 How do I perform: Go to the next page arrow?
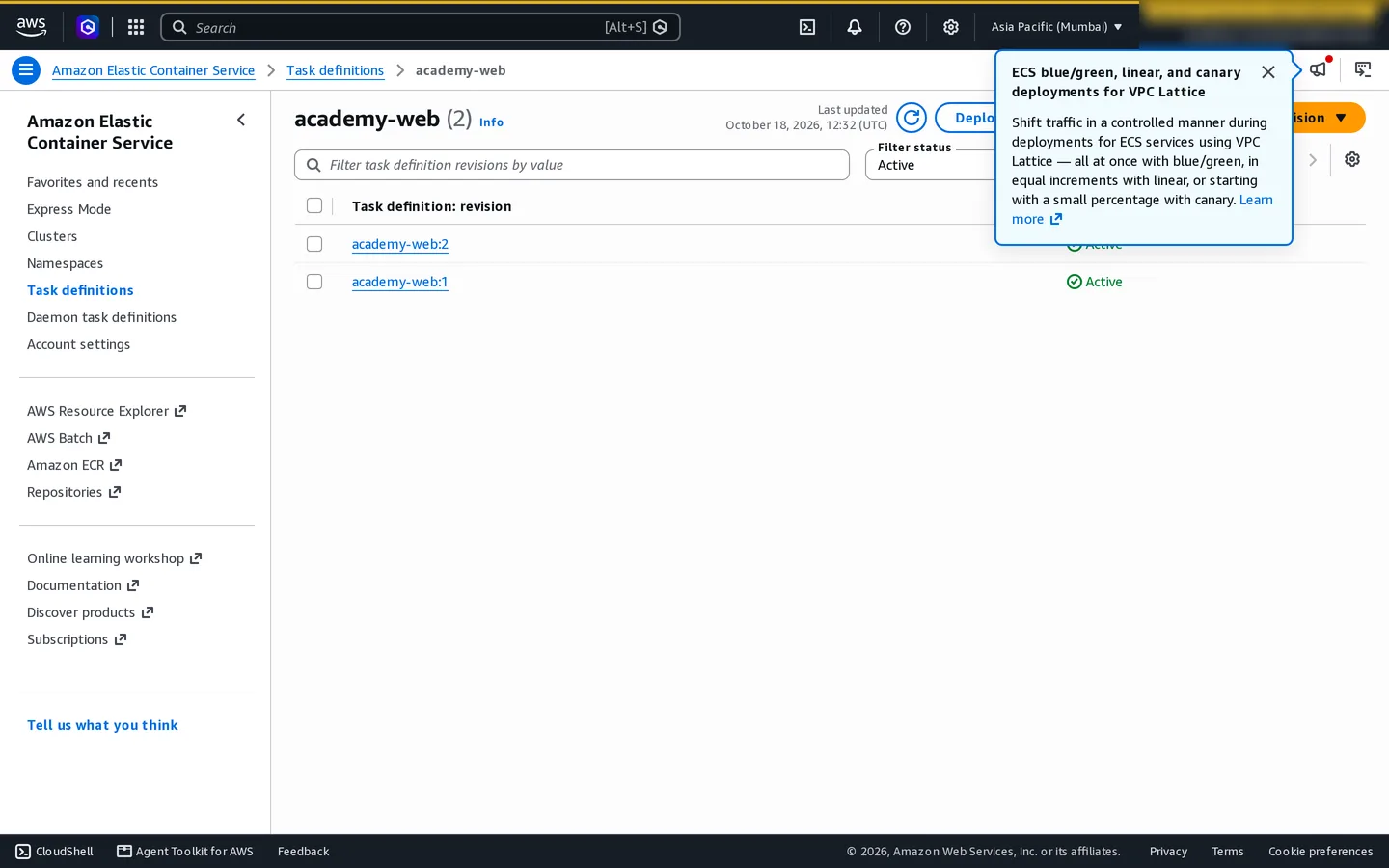click(x=1313, y=160)
